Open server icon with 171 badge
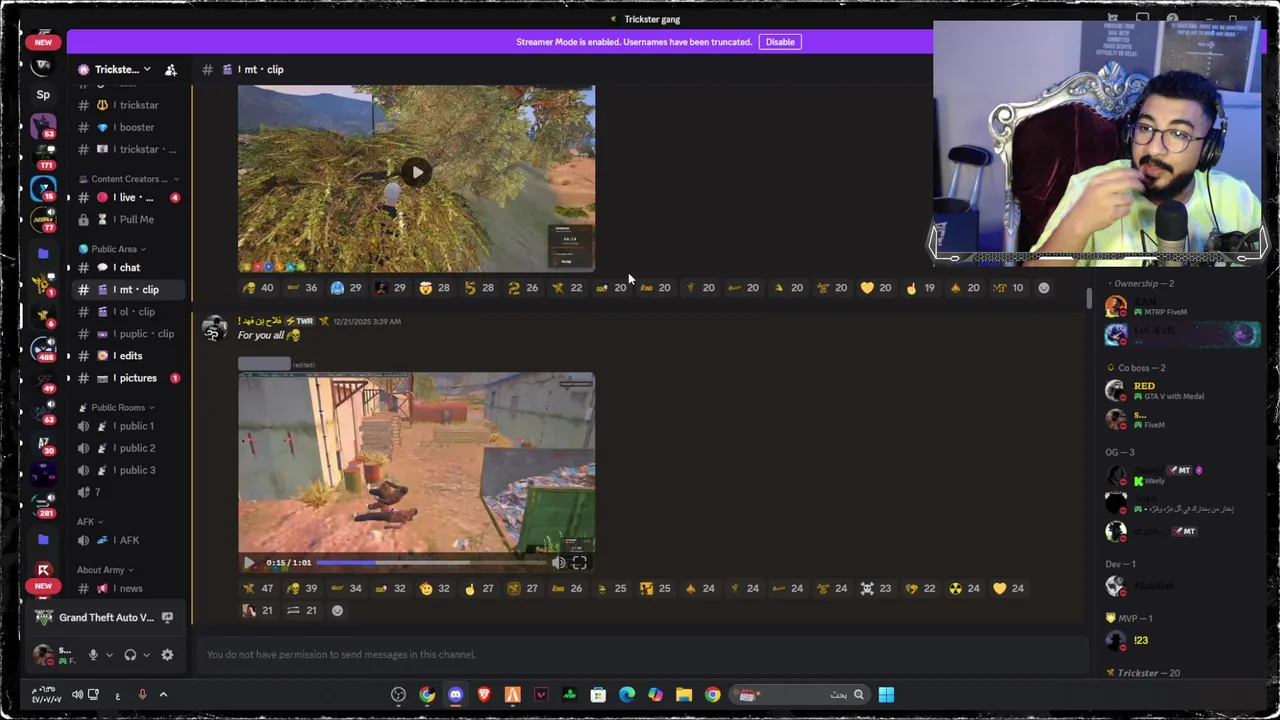Screen dimensions: 1280x720 point(43,155)
